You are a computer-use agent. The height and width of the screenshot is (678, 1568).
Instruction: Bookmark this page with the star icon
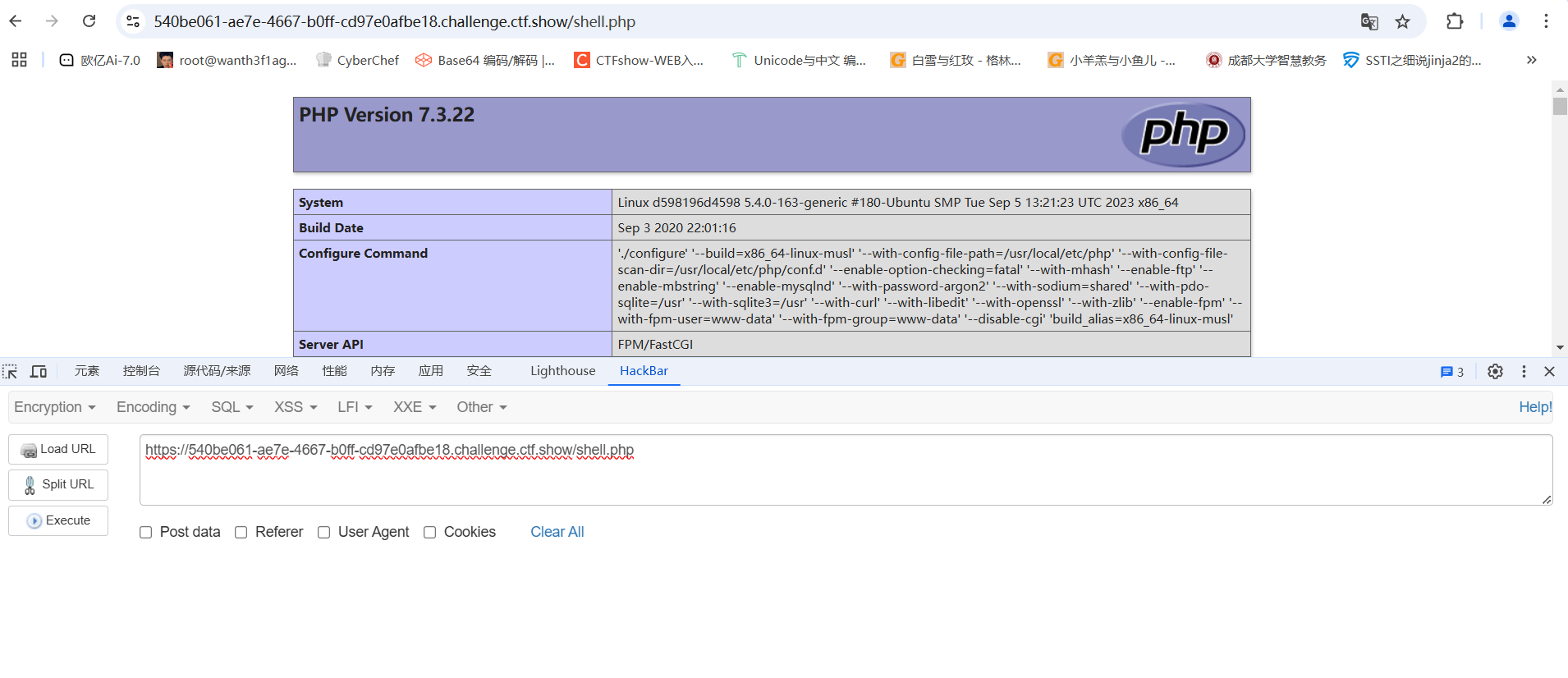1402,21
